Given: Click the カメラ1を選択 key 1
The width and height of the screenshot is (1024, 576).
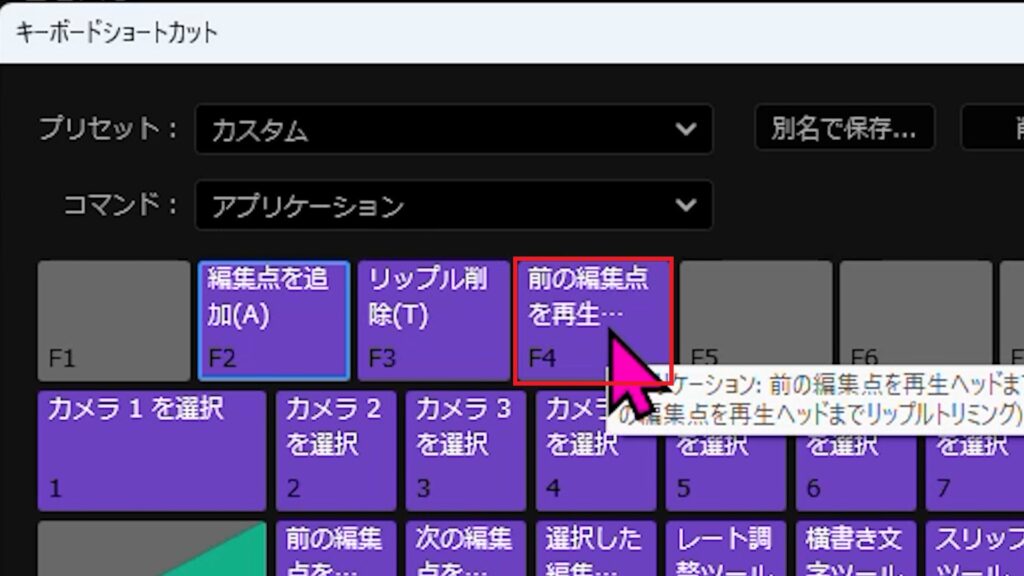Looking at the screenshot, I should [x=151, y=450].
